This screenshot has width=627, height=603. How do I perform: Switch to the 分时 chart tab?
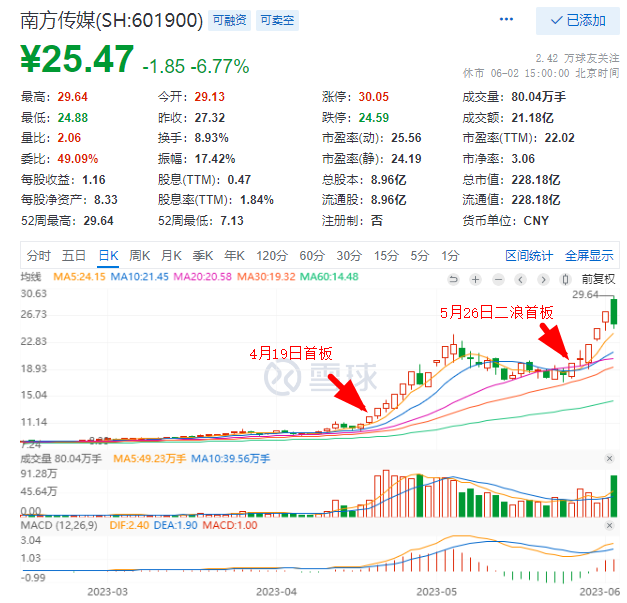[38, 256]
